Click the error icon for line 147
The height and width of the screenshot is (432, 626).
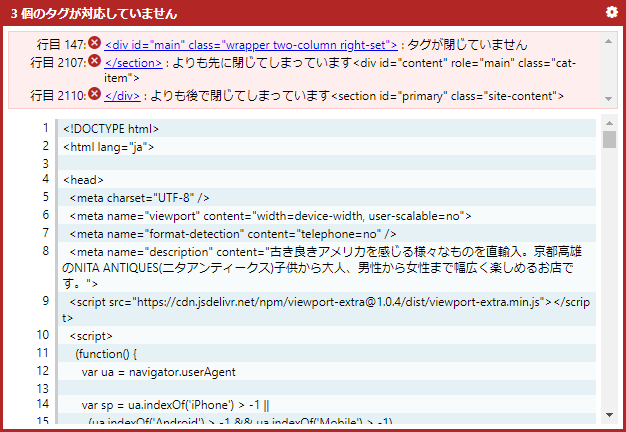coord(95,42)
